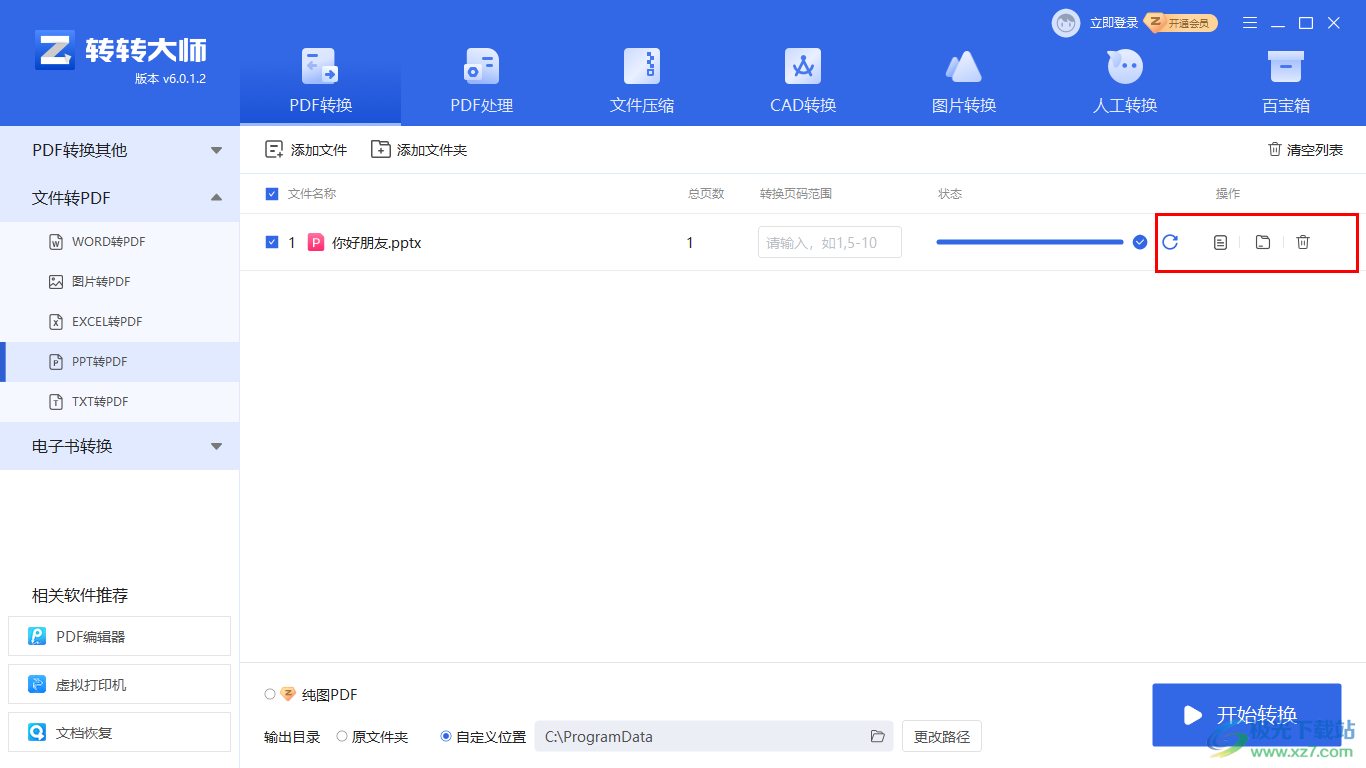Expand the PDF转换其他 section
Image resolution: width=1366 pixels, height=768 pixels.
[x=120, y=150]
